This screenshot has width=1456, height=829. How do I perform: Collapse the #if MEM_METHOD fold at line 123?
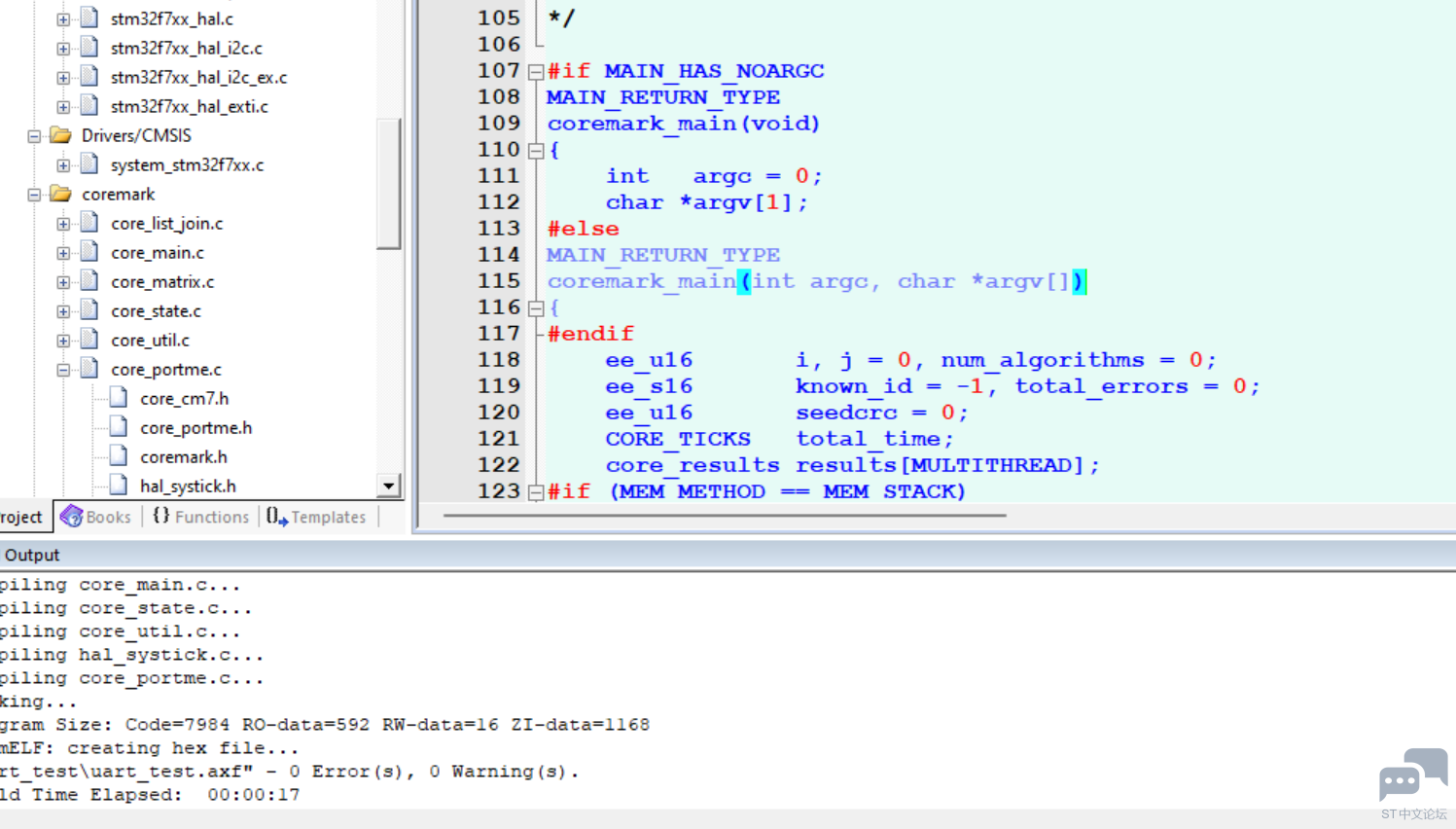pos(536,492)
